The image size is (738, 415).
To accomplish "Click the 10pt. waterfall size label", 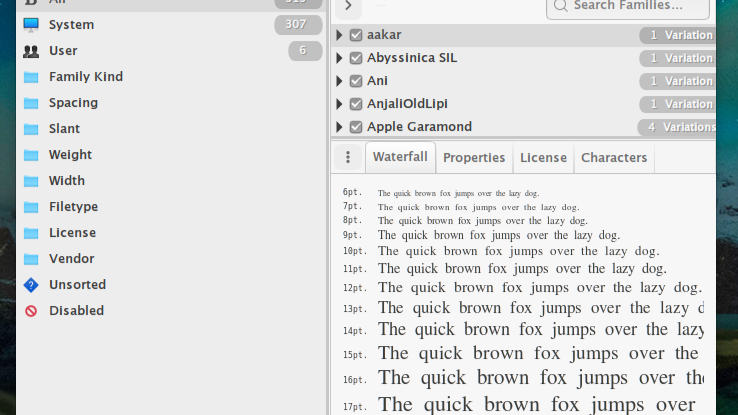I will click(354, 251).
